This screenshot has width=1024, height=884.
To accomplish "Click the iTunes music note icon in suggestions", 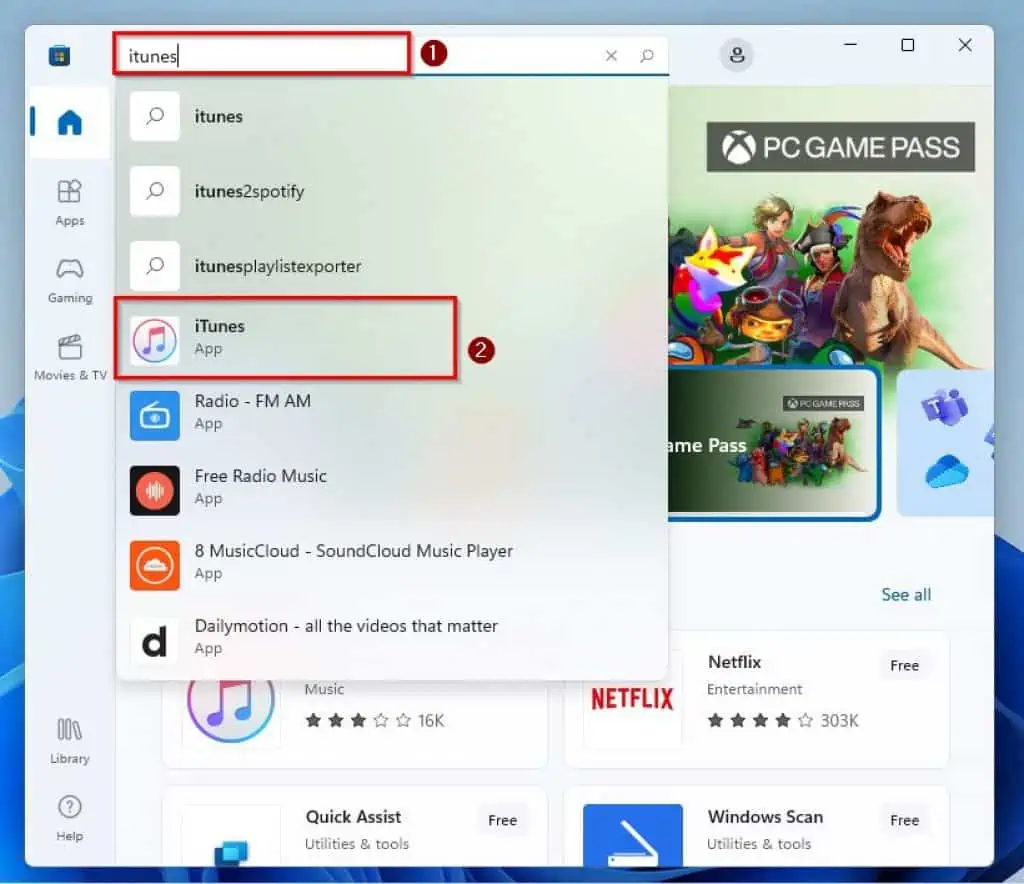I will click(x=155, y=340).
